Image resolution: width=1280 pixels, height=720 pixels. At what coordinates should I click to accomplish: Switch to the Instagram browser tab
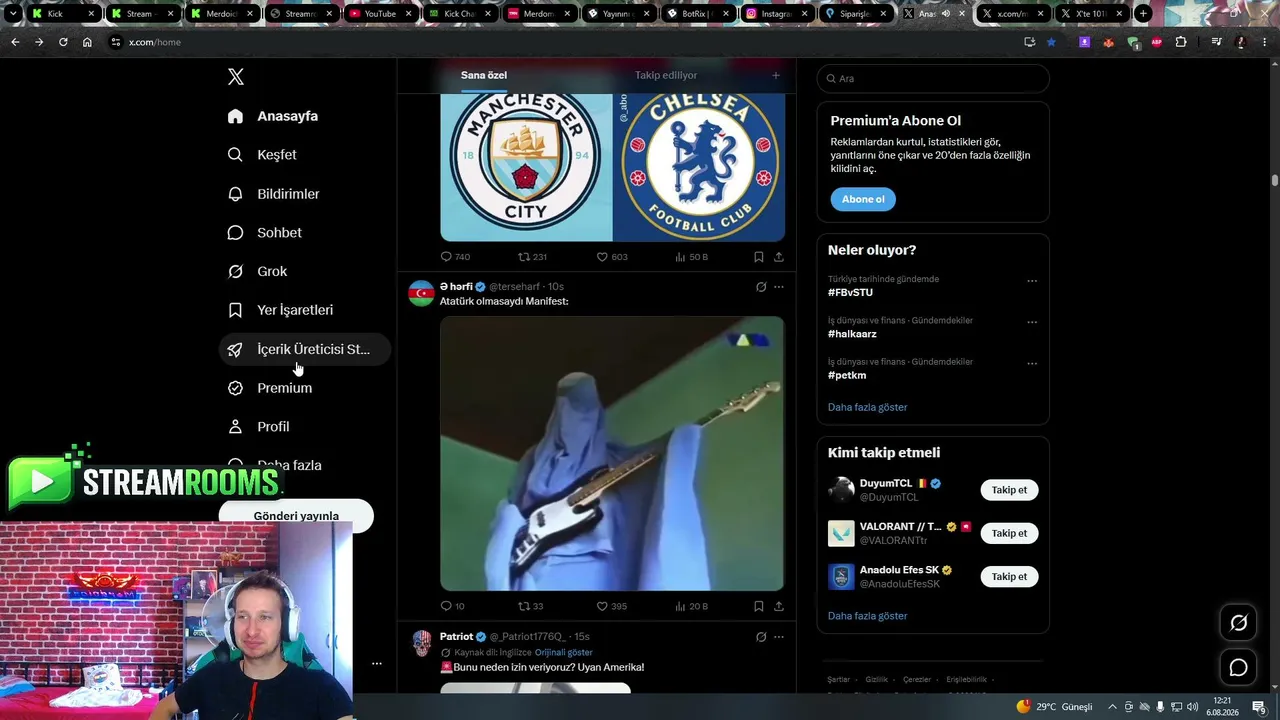pyautogui.click(x=776, y=14)
